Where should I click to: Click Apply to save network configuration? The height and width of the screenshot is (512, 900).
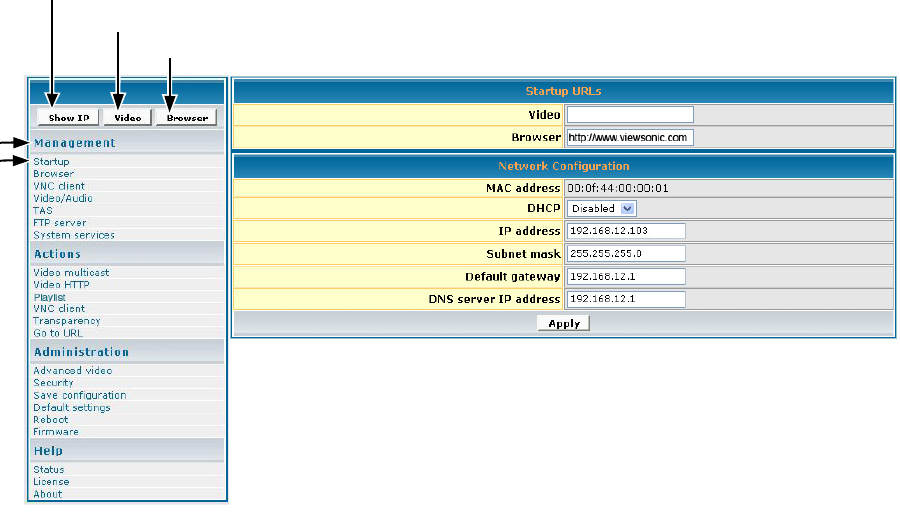564,324
